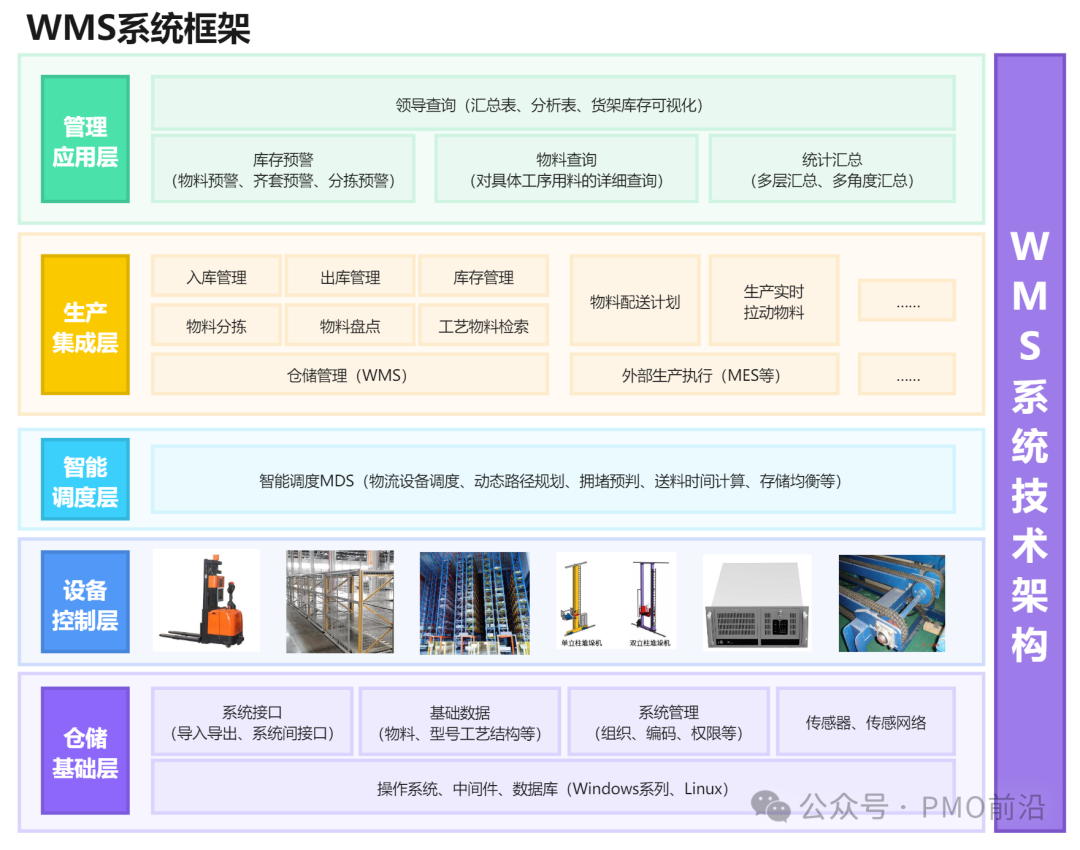Switch to the 管理应用层 layer tab
The image size is (1080, 850).
click(85, 140)
